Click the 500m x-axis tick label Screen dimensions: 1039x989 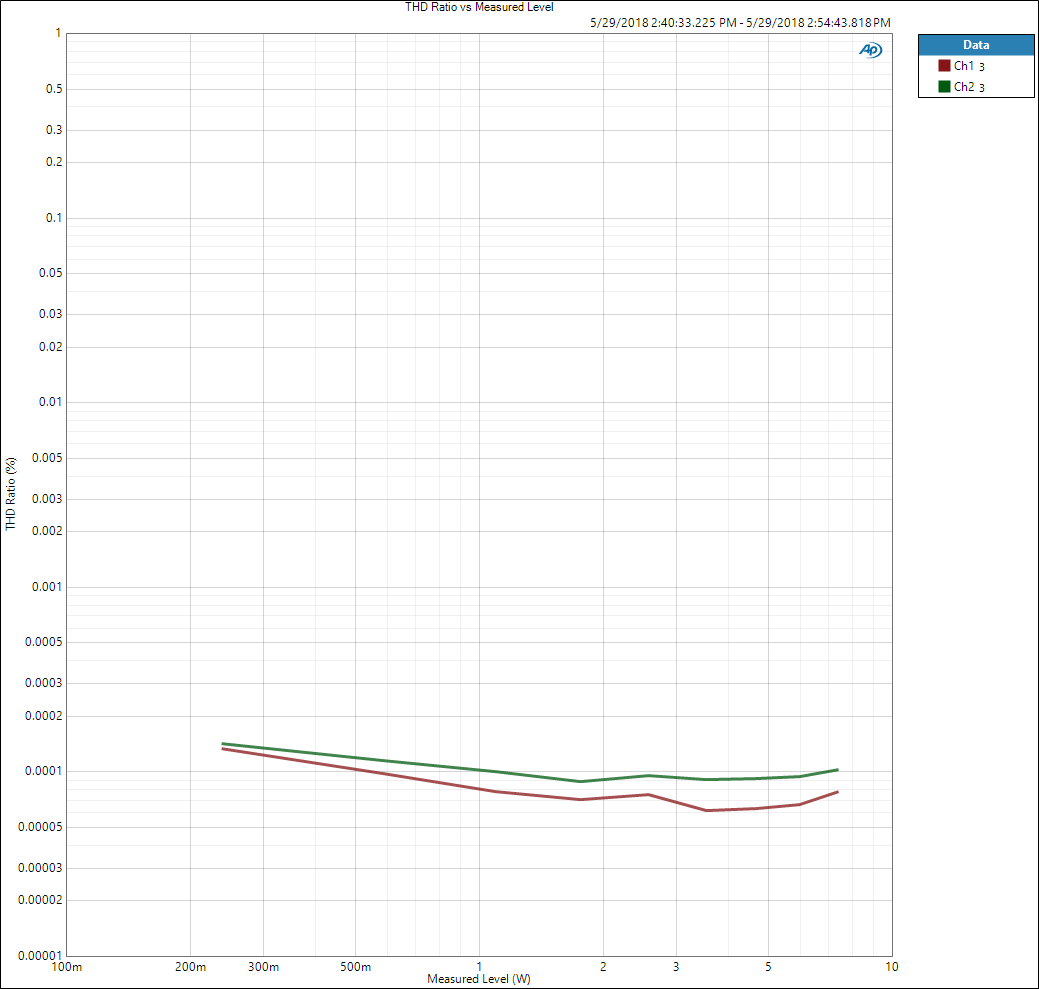pos(355,967)
